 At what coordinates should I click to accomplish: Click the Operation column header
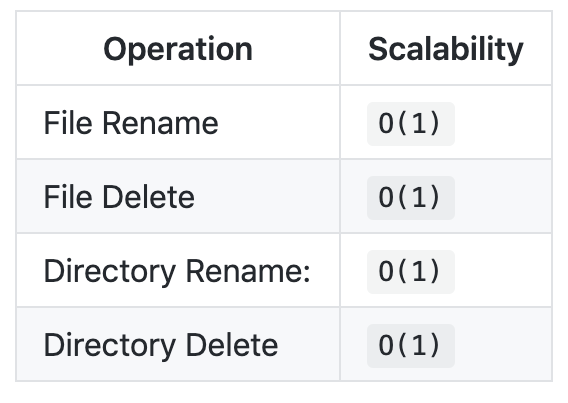tap(178, 48)
